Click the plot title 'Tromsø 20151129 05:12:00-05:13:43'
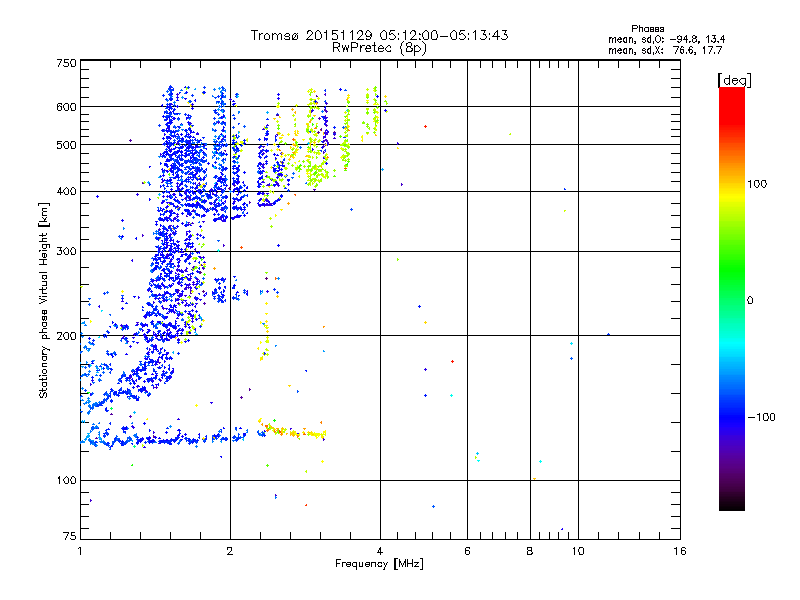This screenshot has width=800, height=600. pyautogui.click(x=379, y=35)
